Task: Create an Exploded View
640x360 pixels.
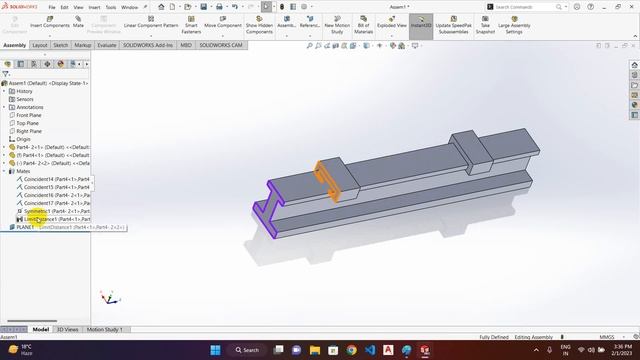Action: tap(392, 22)
